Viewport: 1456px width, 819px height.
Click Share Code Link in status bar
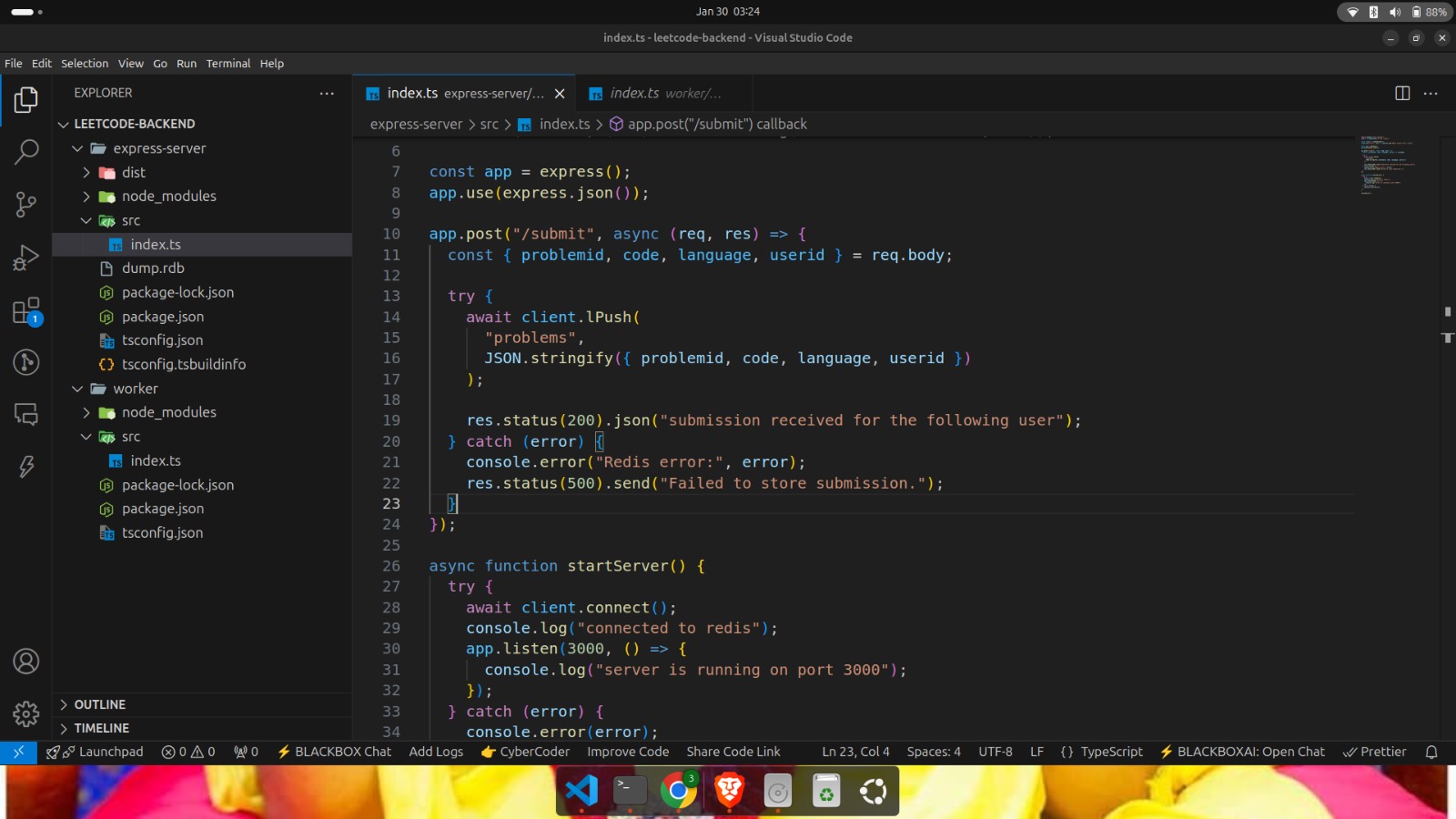click(733, 752)
